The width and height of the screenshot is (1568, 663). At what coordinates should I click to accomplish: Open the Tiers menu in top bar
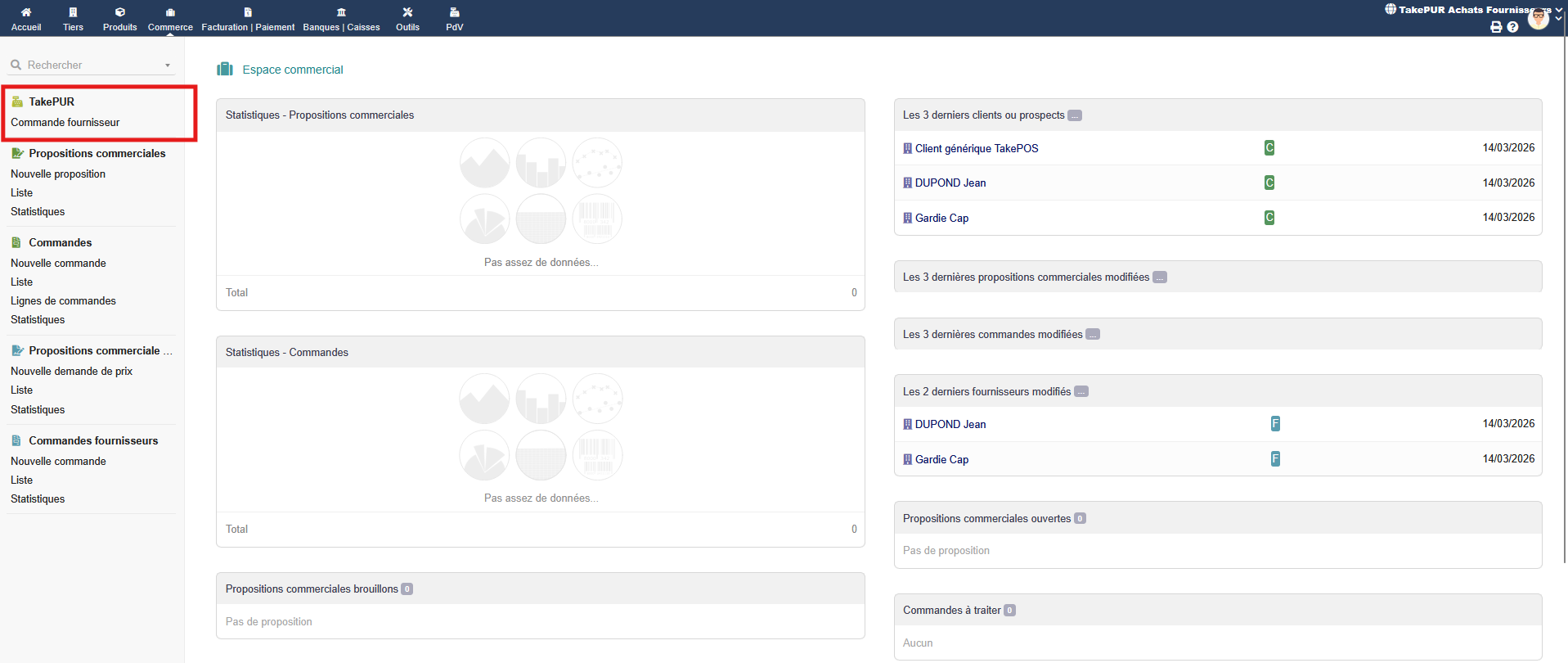click(73, 18)
